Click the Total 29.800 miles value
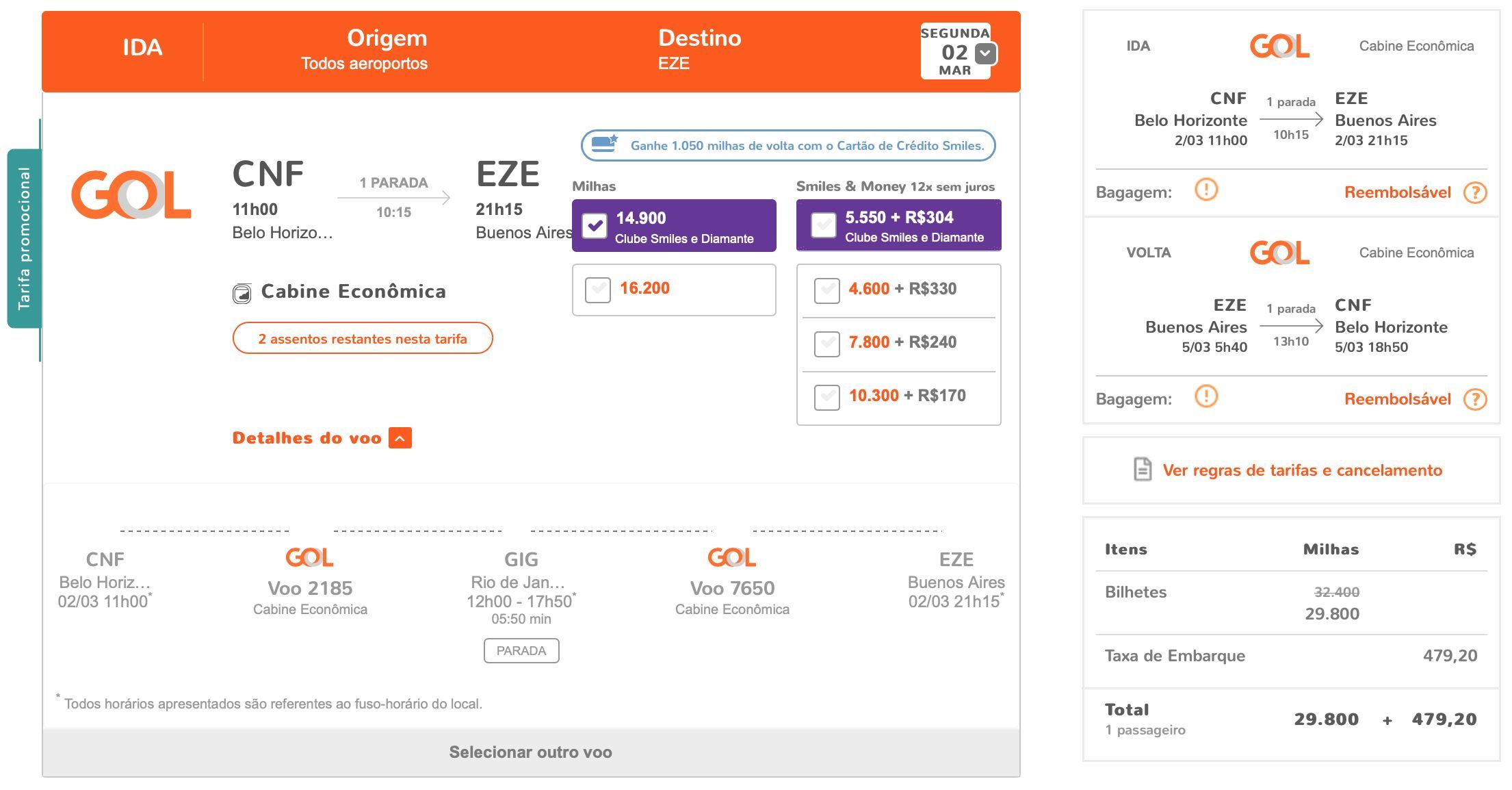Image resolution: width=1512 pixels, height=790 pixels. 1326,719
